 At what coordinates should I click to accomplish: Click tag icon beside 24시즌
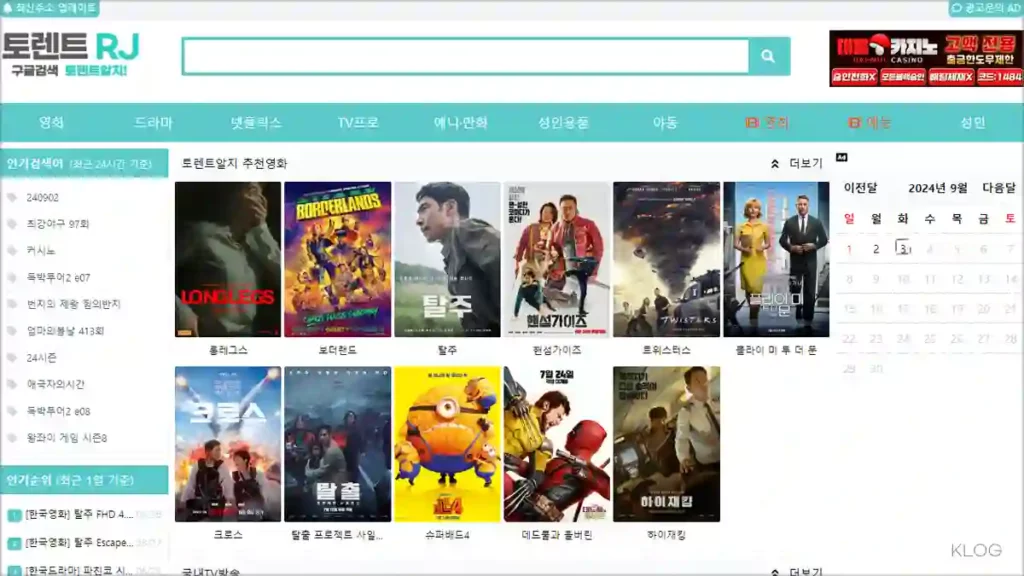click(x=12, y=358)
